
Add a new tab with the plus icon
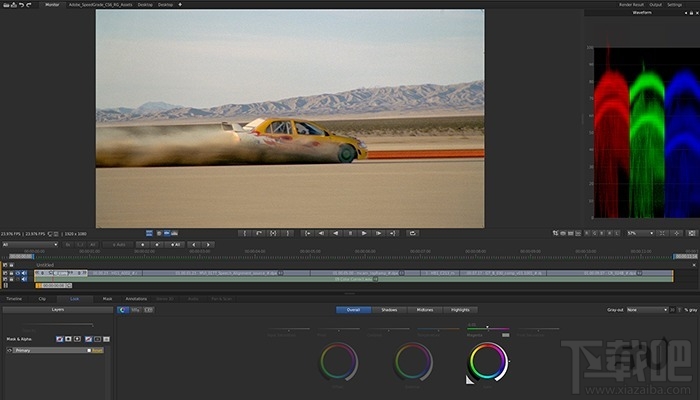click(180, 4)
